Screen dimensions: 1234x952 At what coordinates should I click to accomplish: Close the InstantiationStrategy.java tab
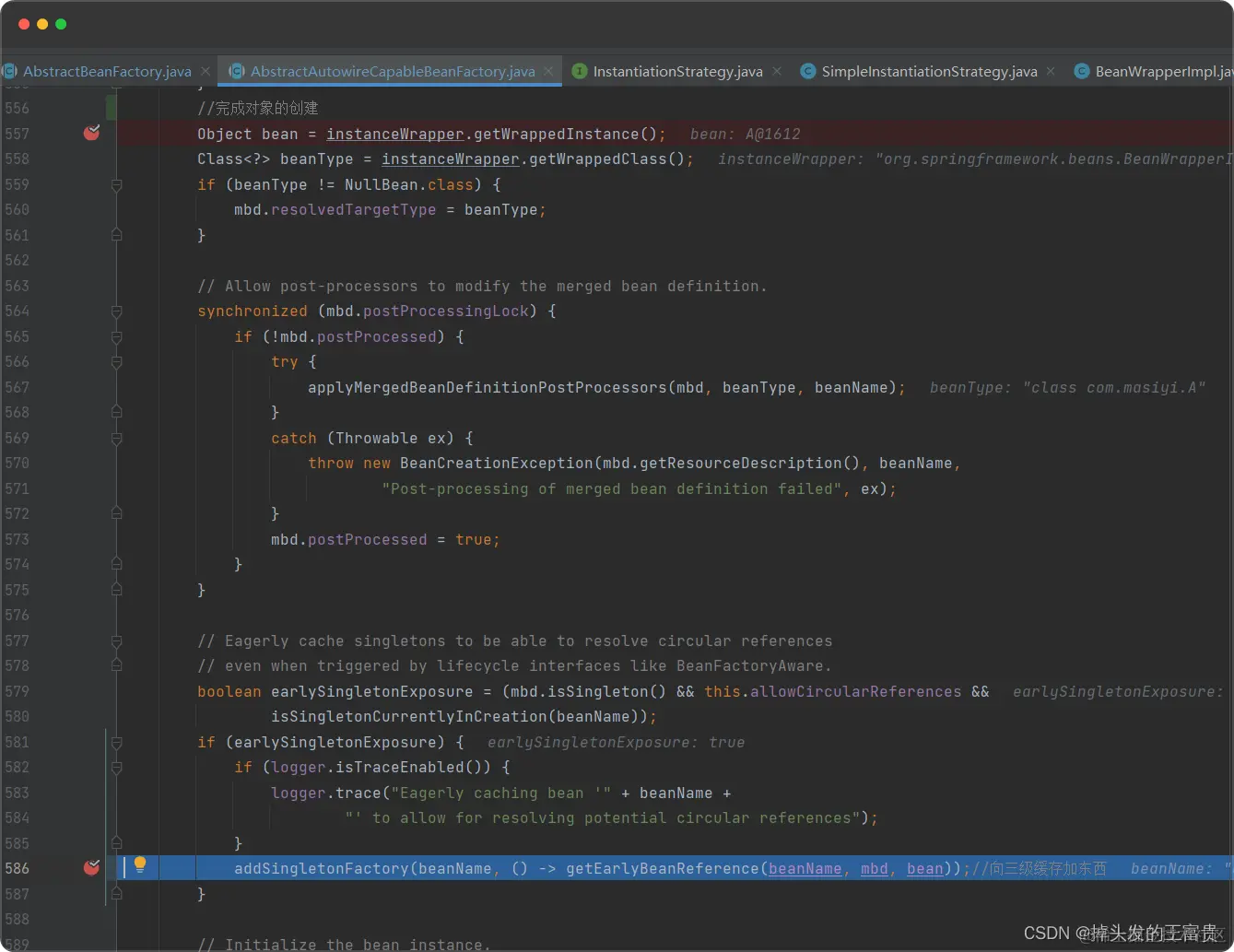pos(777,71)
